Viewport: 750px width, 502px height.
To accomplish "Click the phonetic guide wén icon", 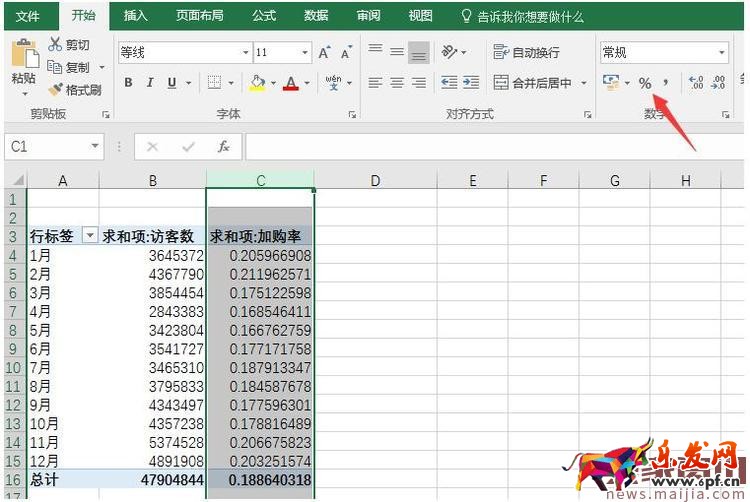I will (x=333, y=82).
